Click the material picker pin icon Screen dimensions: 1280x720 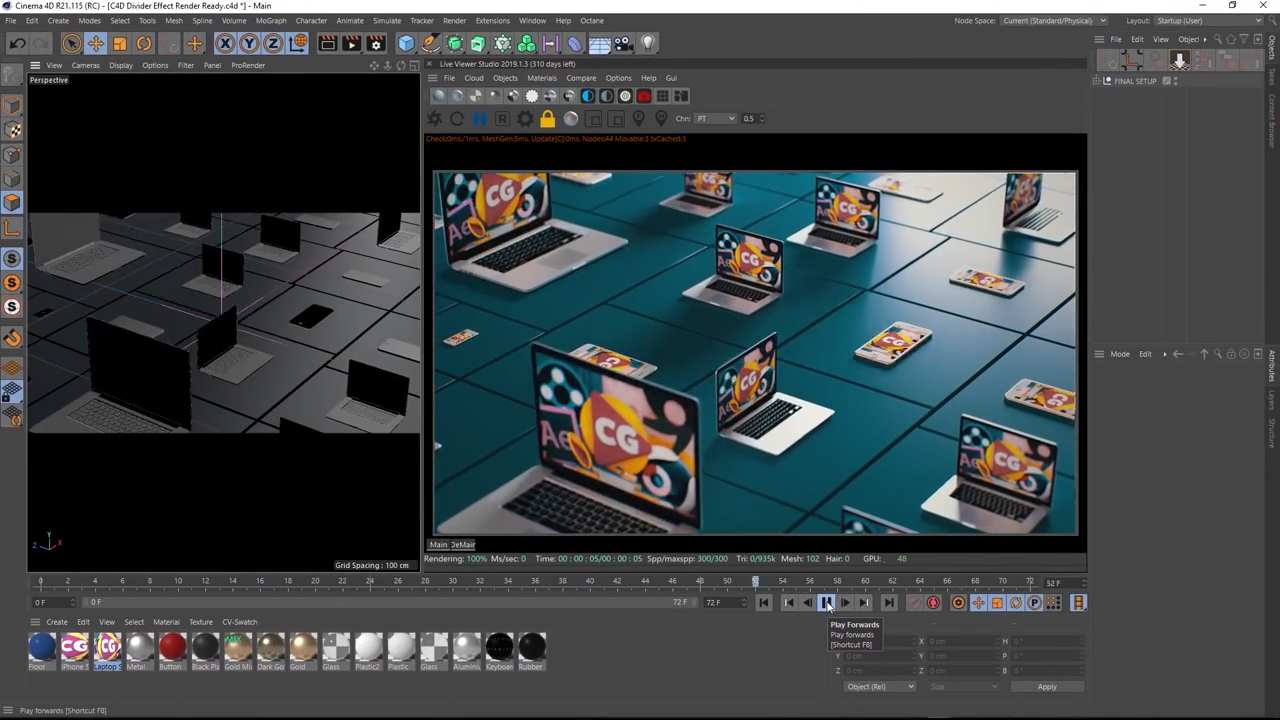point(661,119)
